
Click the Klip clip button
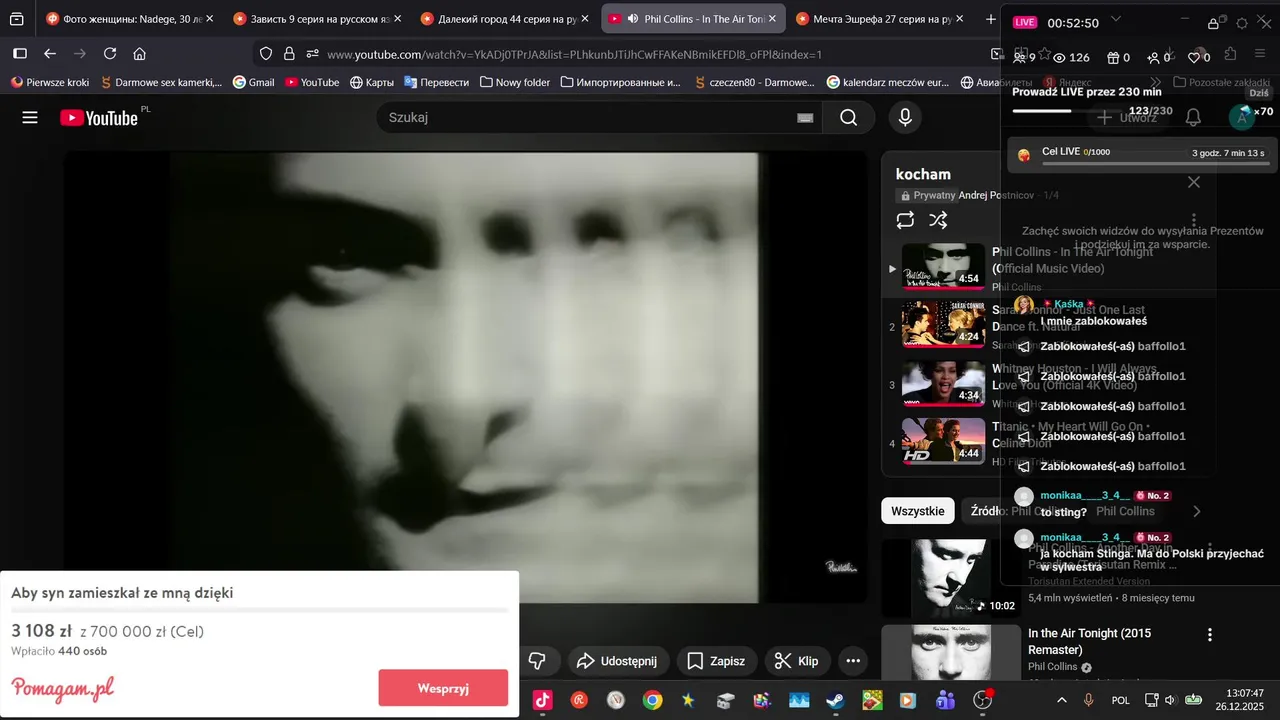coord(797,661)
